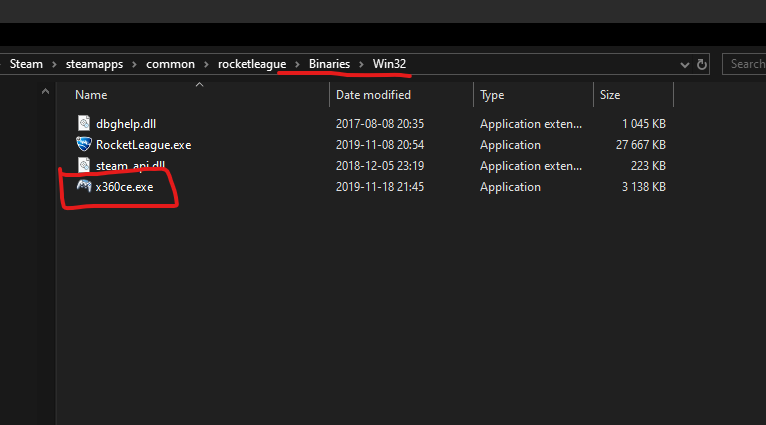Select the RocketLeague.exe file name
The height and width of the screenshot is (425, 766).
(144, 145)
